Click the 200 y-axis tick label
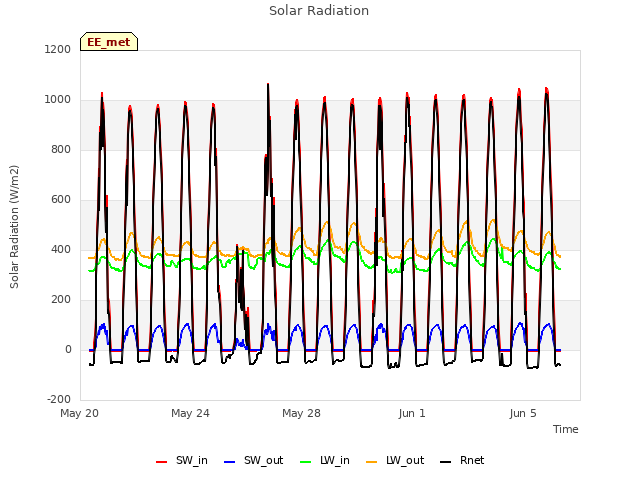This screenshot has width=640, height=480. tap(61, 300)
